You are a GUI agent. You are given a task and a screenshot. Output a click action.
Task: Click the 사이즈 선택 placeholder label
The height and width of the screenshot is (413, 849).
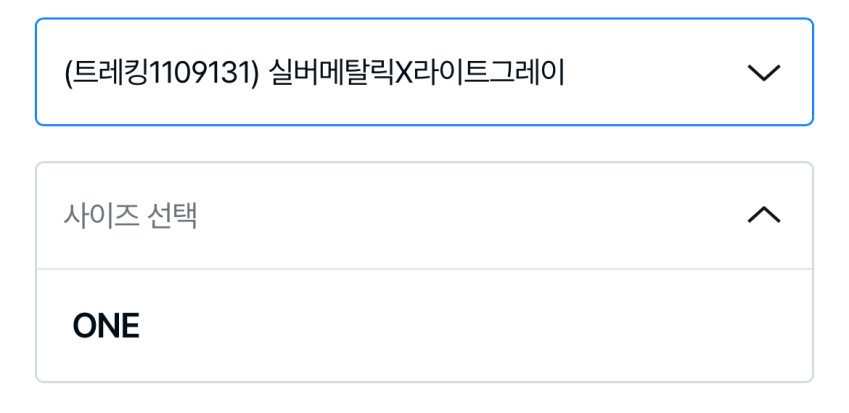point(130,216)
